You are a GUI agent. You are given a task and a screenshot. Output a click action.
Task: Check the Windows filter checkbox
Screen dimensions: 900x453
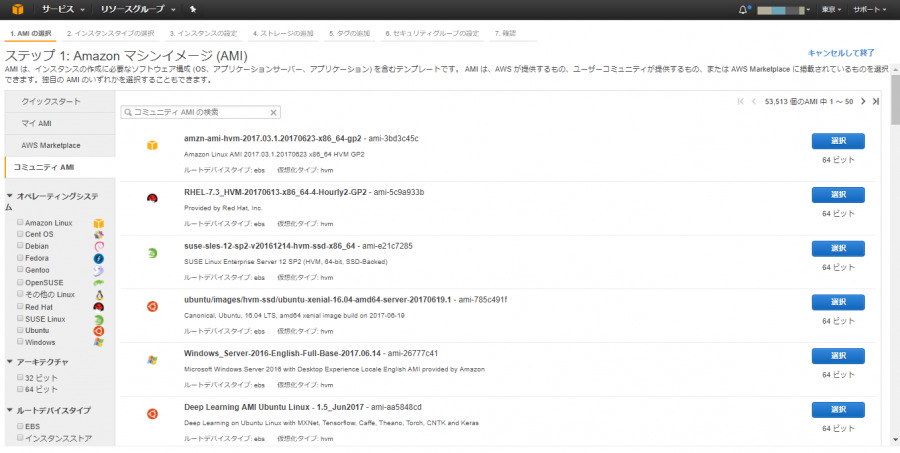tap(20, 342)
